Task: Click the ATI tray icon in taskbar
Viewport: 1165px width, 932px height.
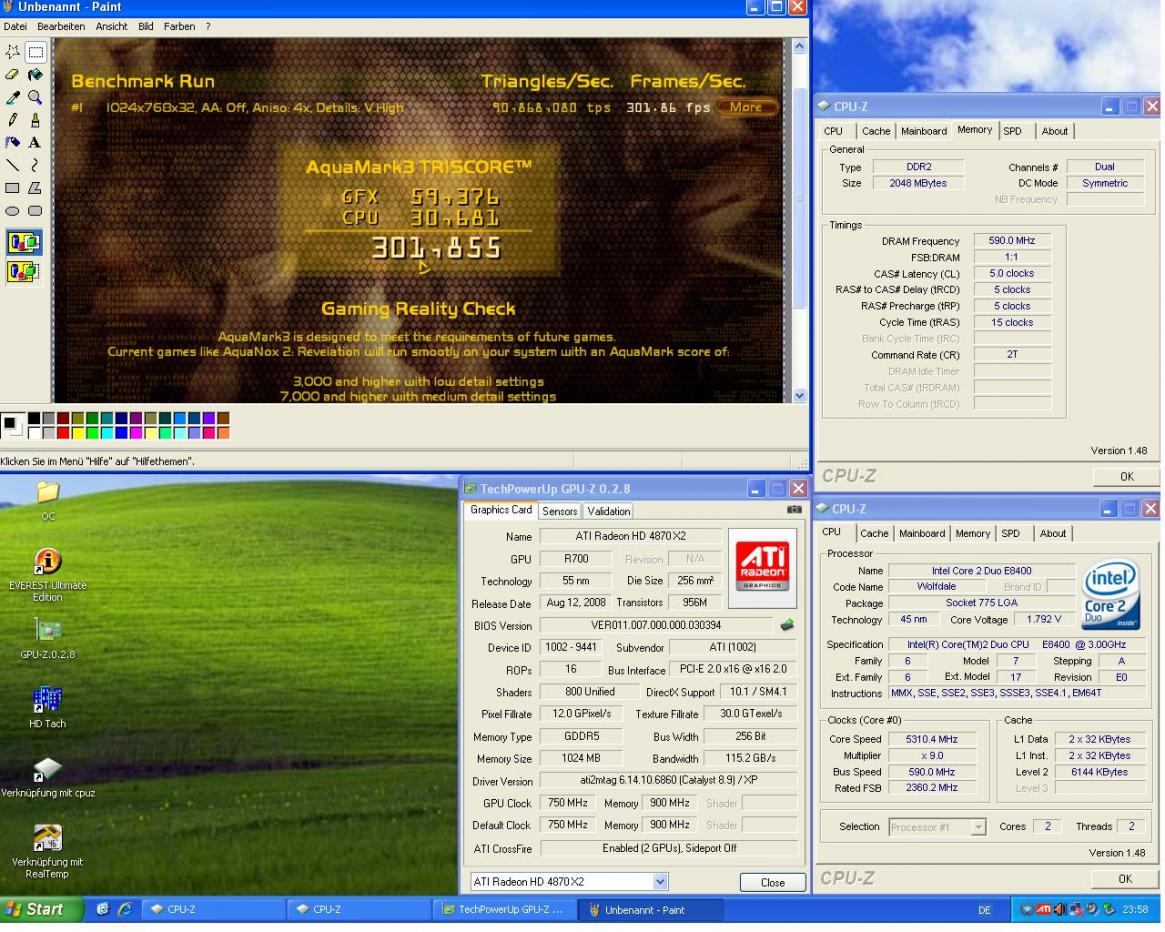Action: (1043, 910)
